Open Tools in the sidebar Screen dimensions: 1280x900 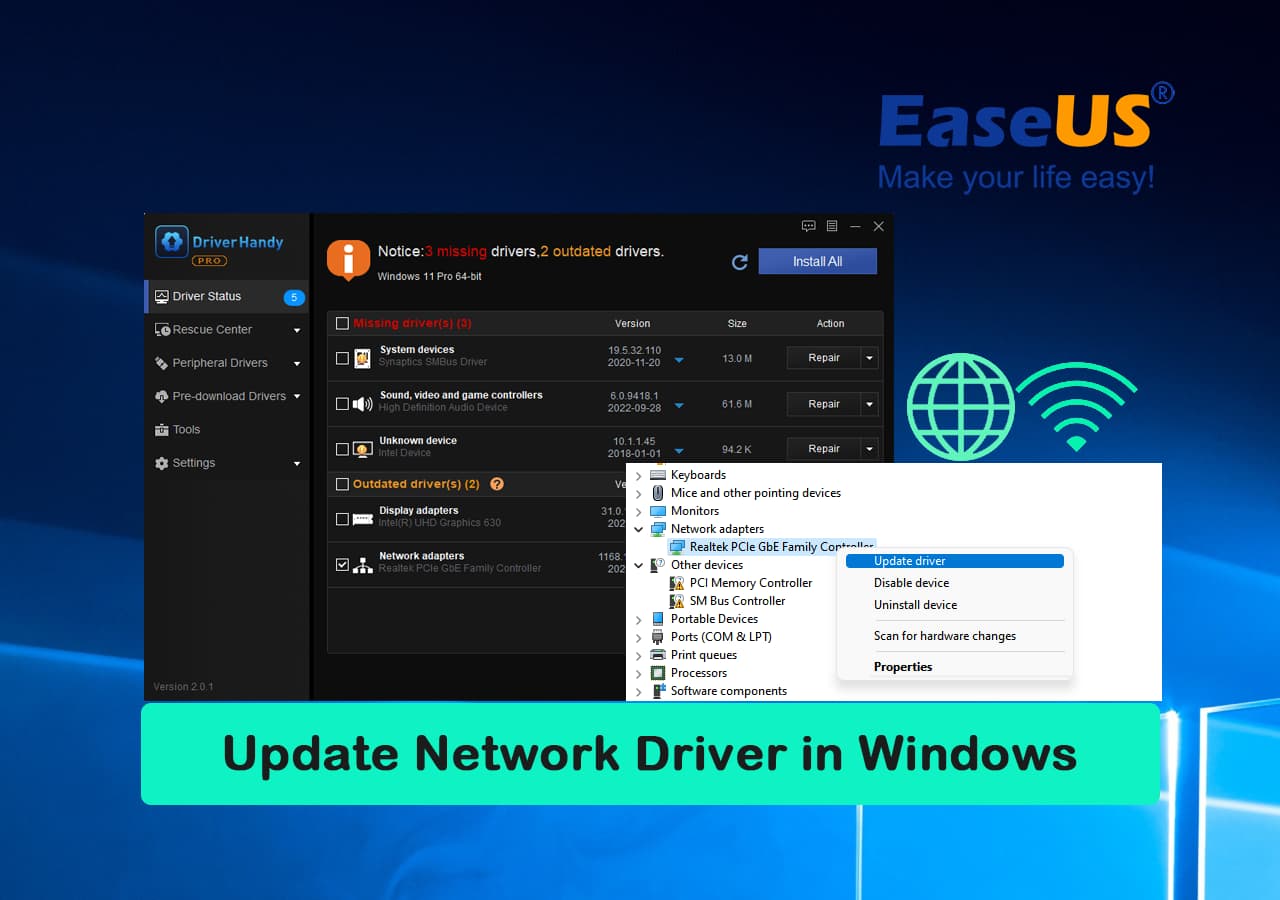tap(226, 430)
